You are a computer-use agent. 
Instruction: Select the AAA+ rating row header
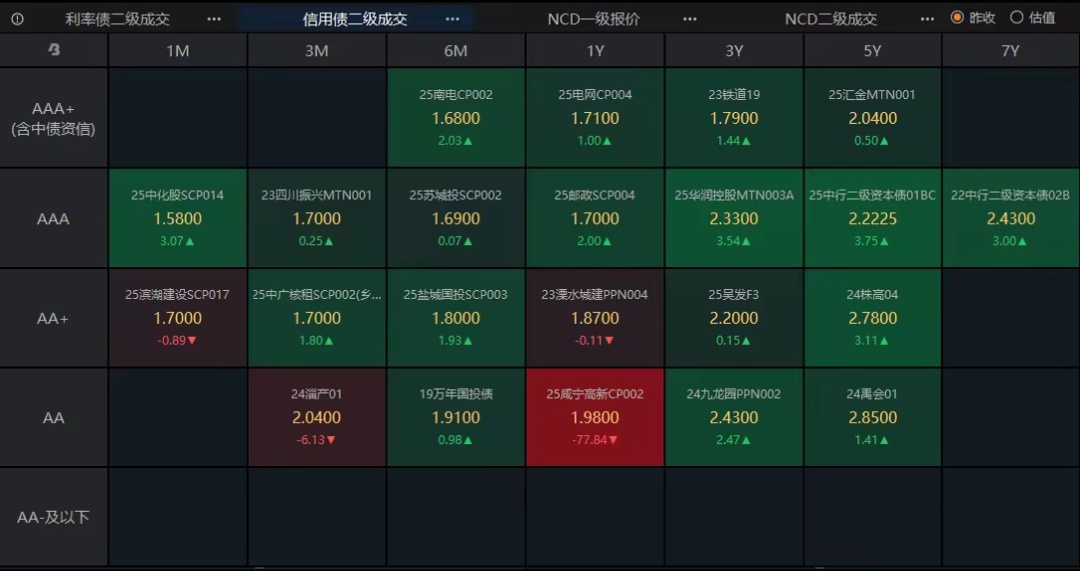(x=54, y=118)
